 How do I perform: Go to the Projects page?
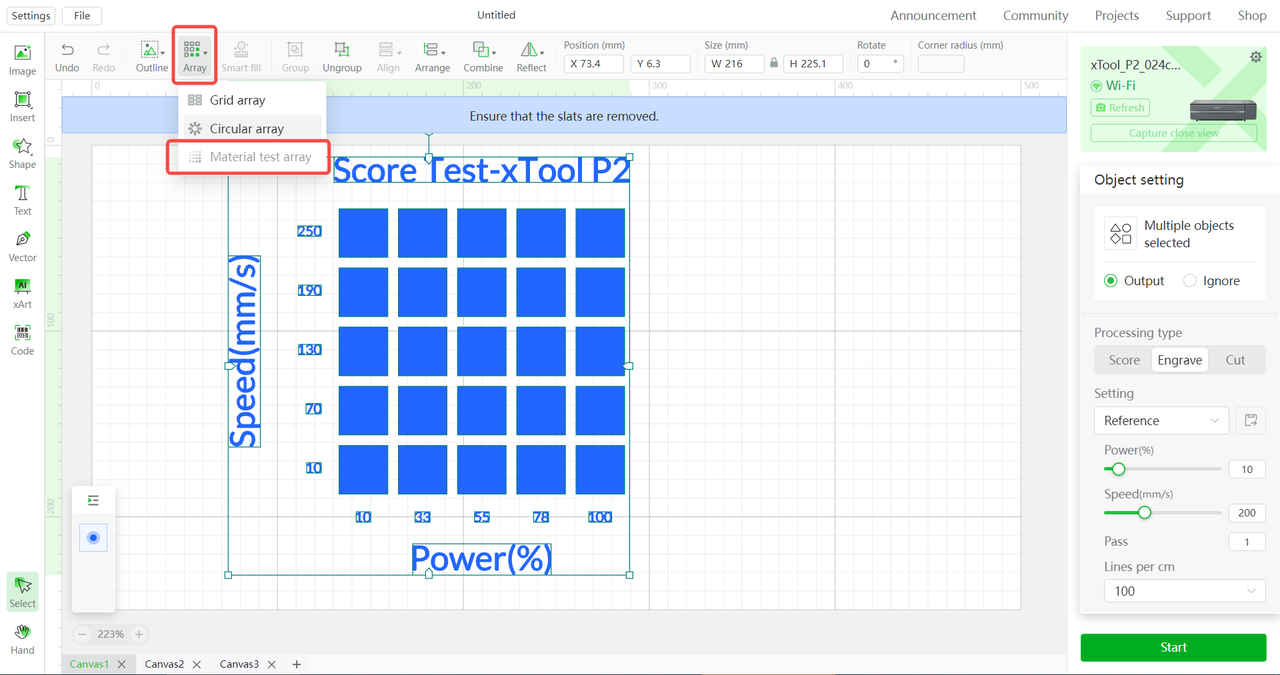(x=1117, y=16)
